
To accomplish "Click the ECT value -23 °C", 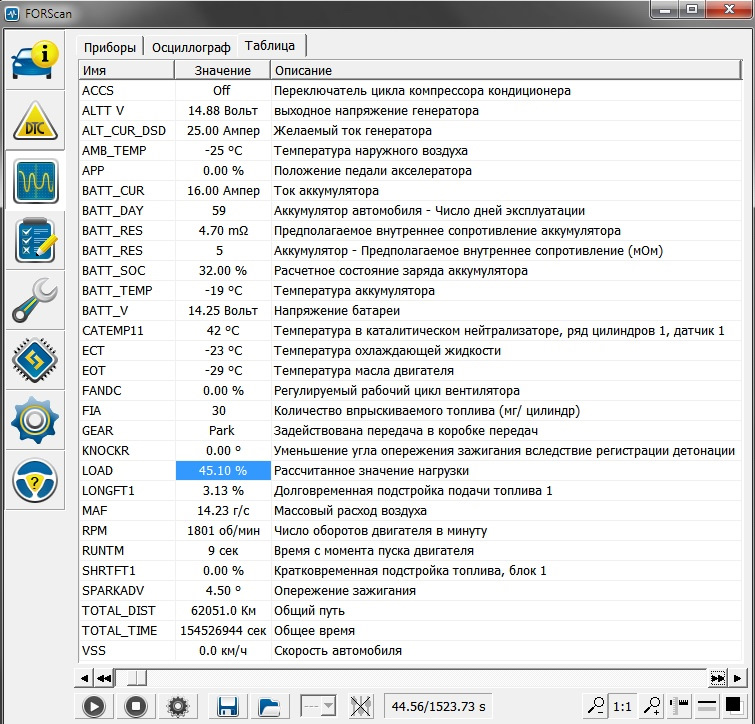I will (x=223, y=350).
